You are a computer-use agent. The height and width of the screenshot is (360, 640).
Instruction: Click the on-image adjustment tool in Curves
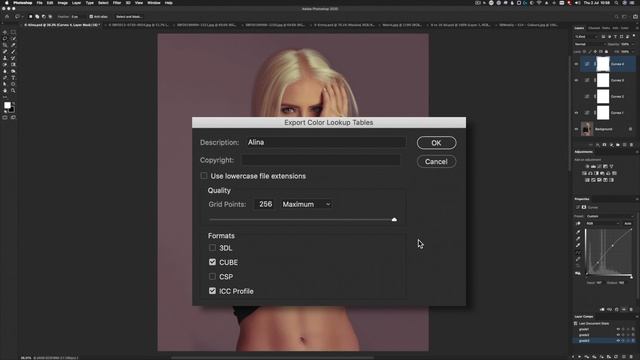tap(578, 224)
